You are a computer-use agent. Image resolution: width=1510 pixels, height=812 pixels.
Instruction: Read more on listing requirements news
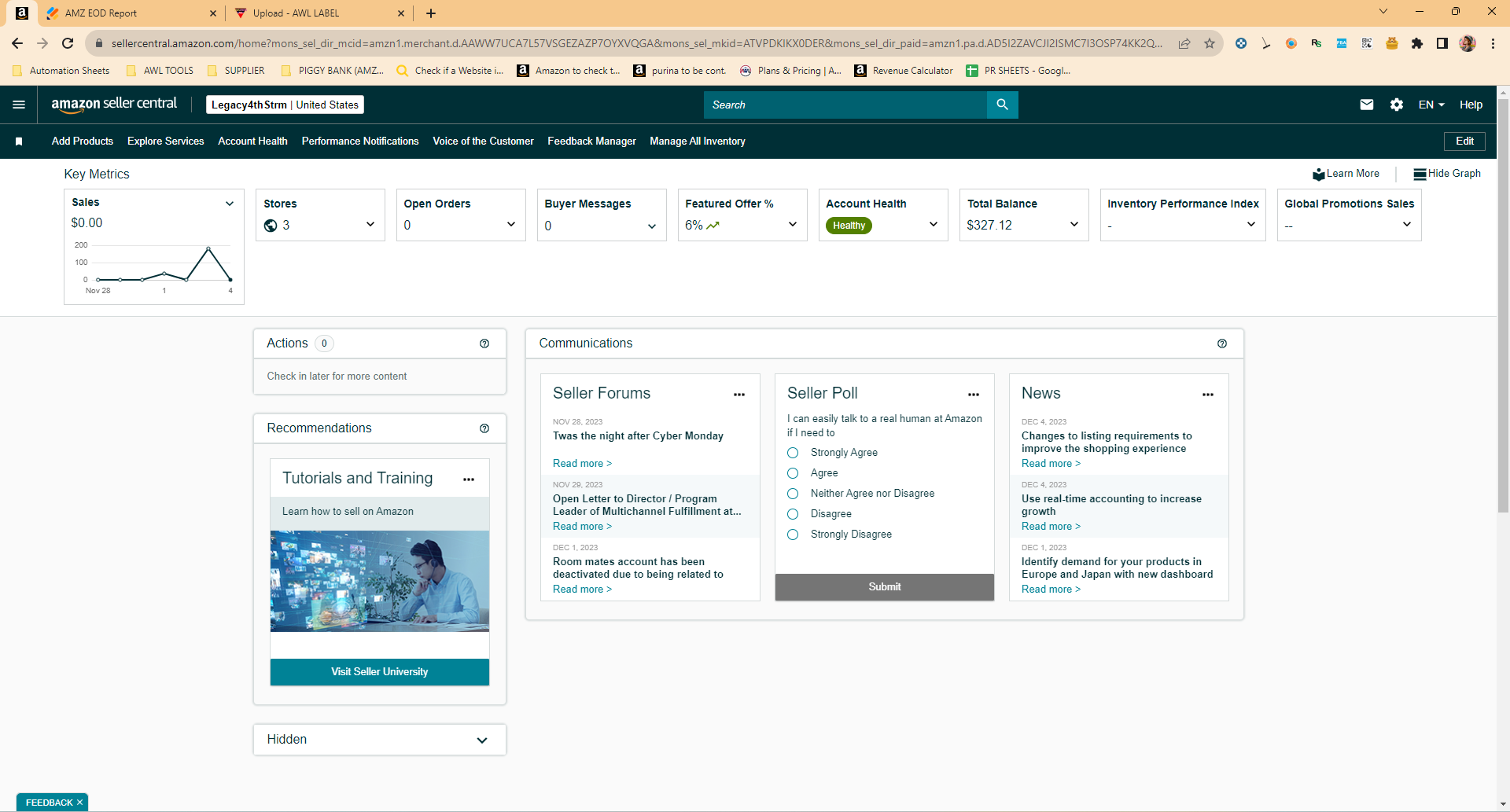(x=1051, y=464)
